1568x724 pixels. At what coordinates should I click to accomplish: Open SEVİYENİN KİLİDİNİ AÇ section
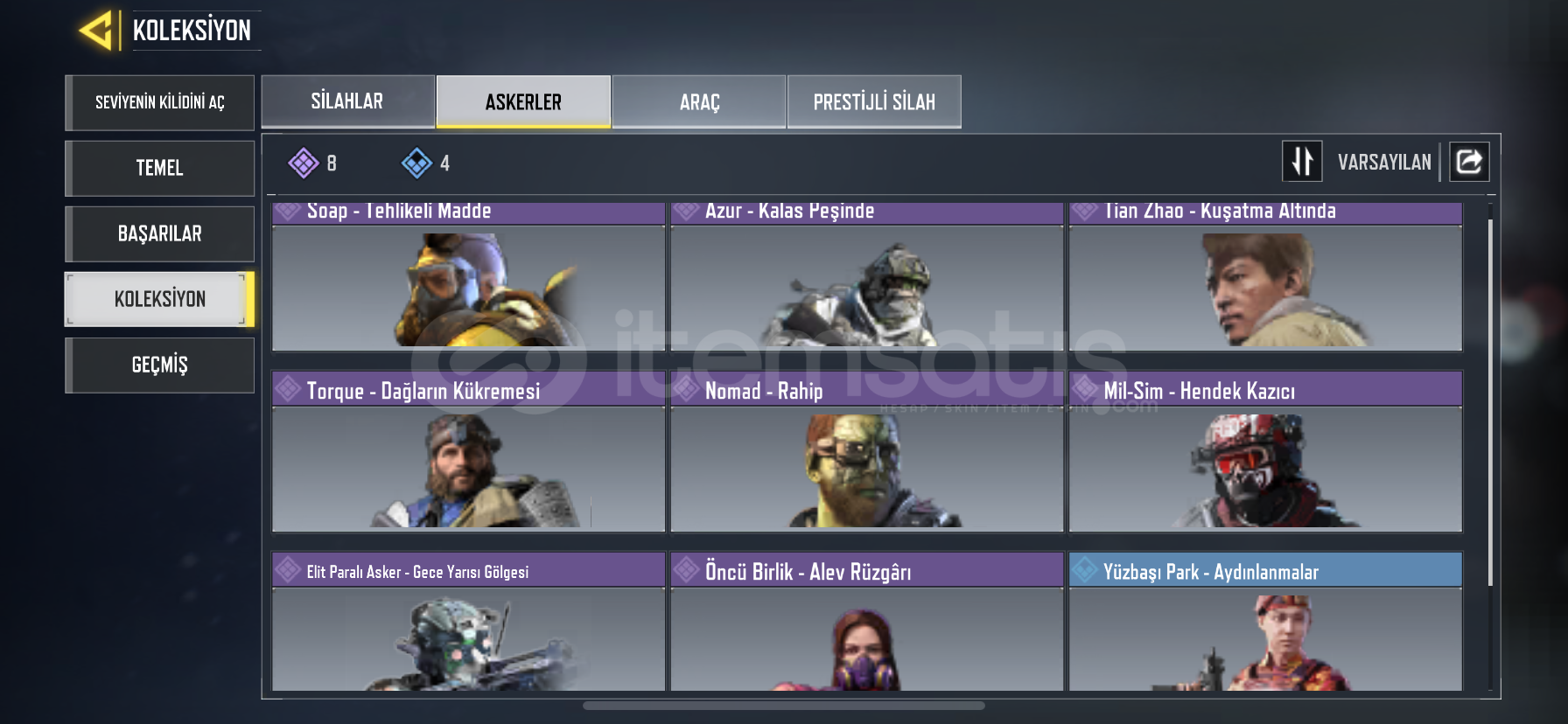tap(160, 102)
